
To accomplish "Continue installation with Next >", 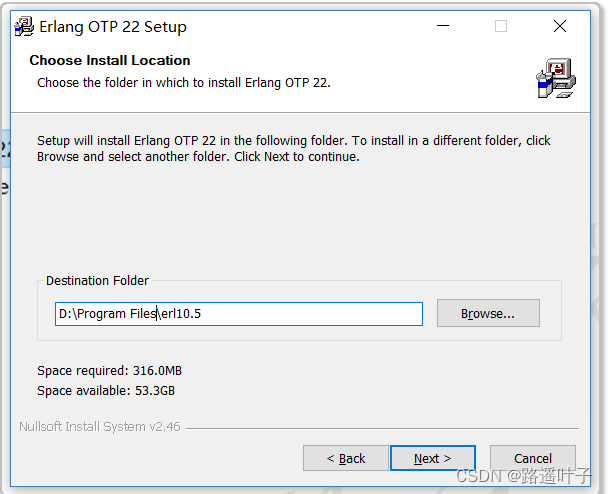I will click(433, 458).
